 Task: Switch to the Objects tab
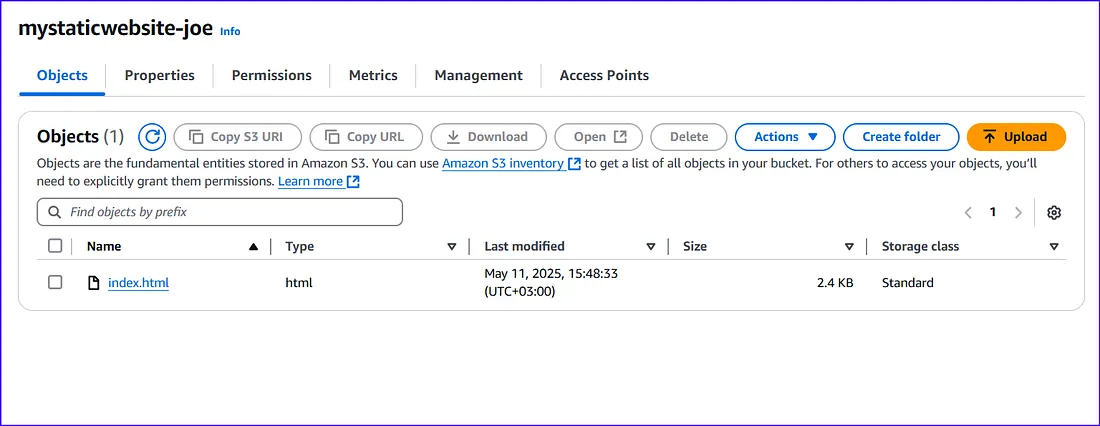pos(62,76)
